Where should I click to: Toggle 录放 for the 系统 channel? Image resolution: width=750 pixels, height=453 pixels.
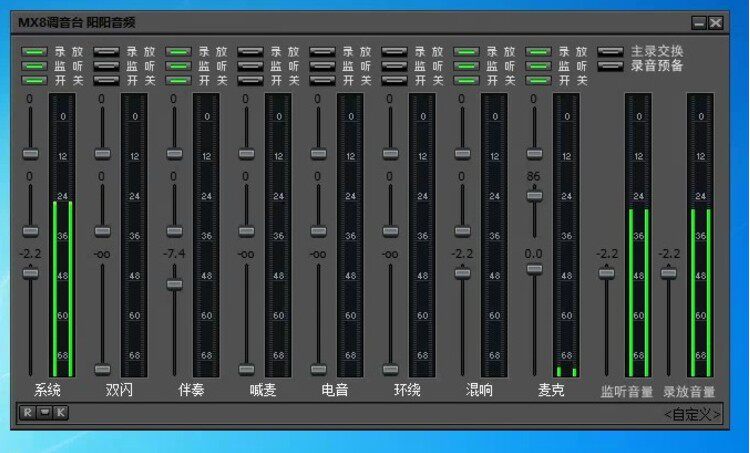click(x=34, y=52)
